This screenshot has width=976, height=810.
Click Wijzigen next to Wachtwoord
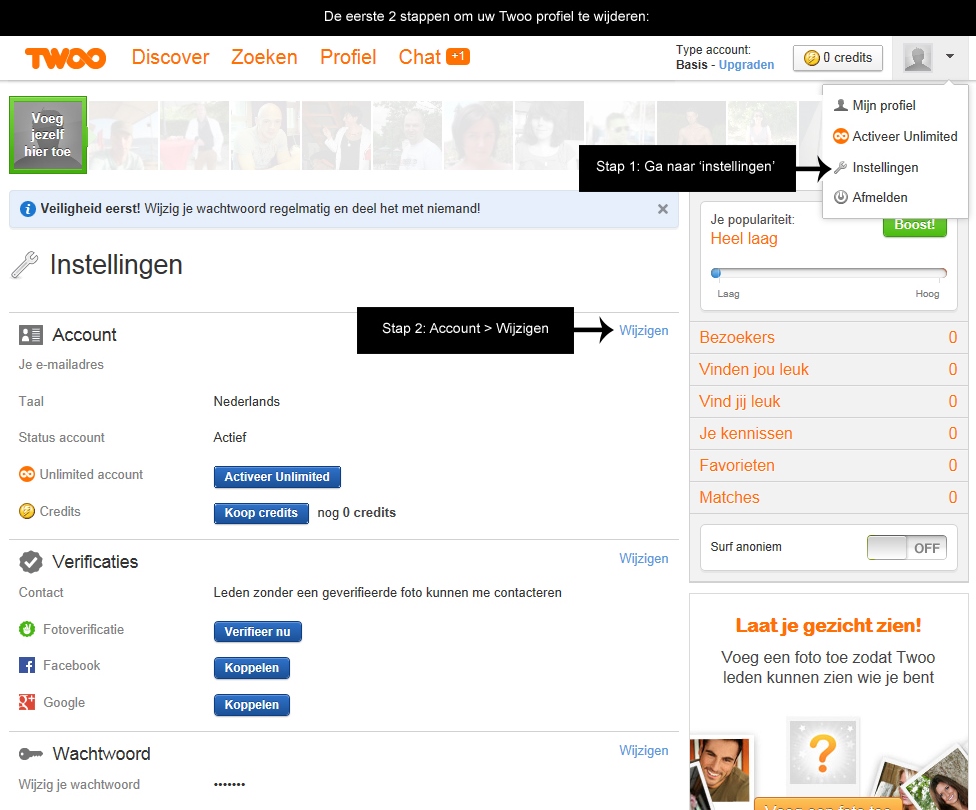tap(644, 751)
